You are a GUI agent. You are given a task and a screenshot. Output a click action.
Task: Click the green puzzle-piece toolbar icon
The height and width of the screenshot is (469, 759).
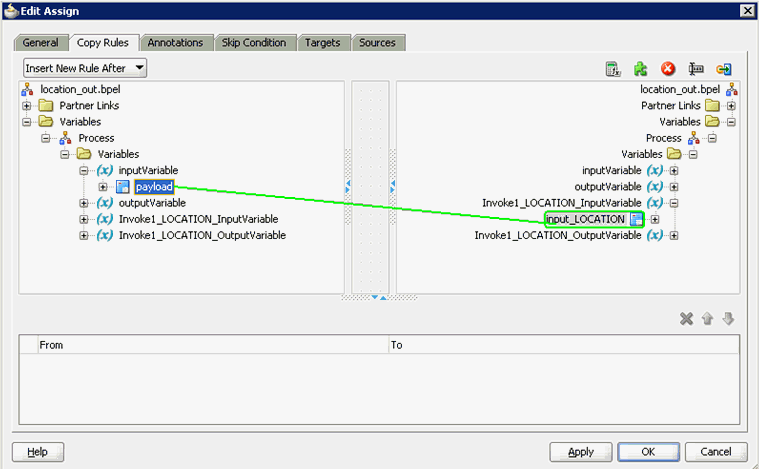pos(640,69)
